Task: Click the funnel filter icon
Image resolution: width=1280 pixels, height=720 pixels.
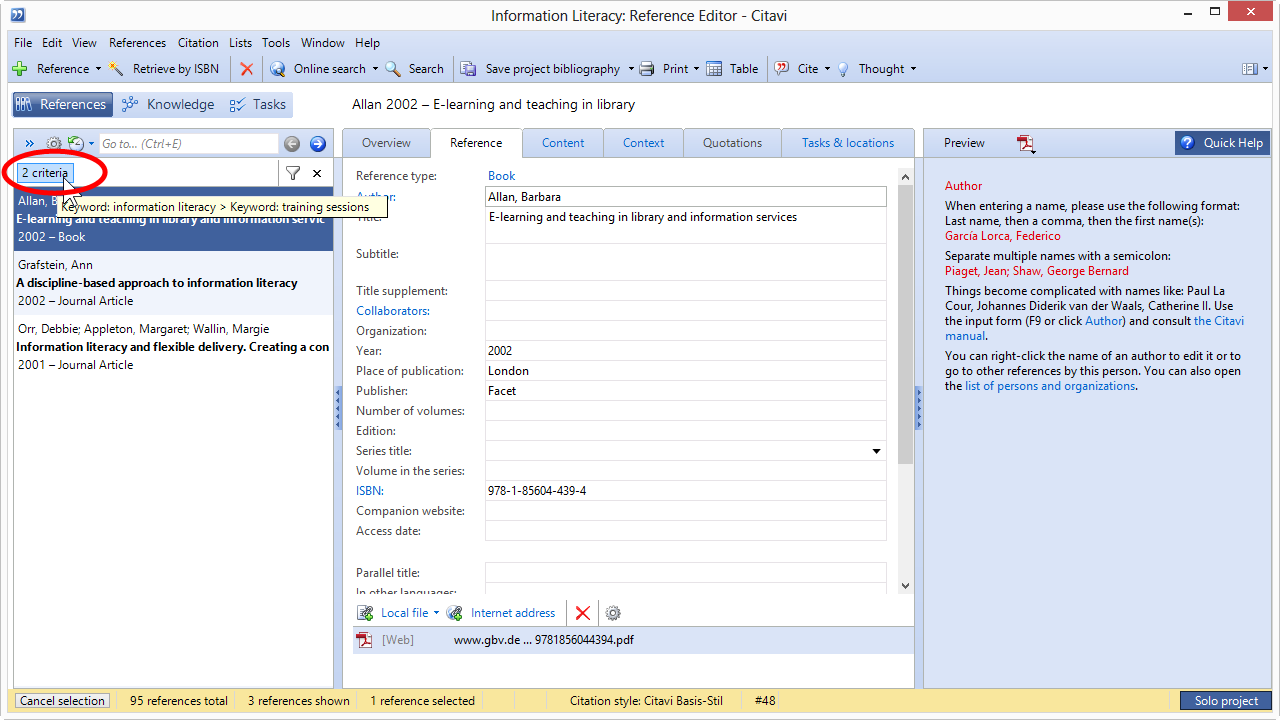Action: tap(292, 173)
